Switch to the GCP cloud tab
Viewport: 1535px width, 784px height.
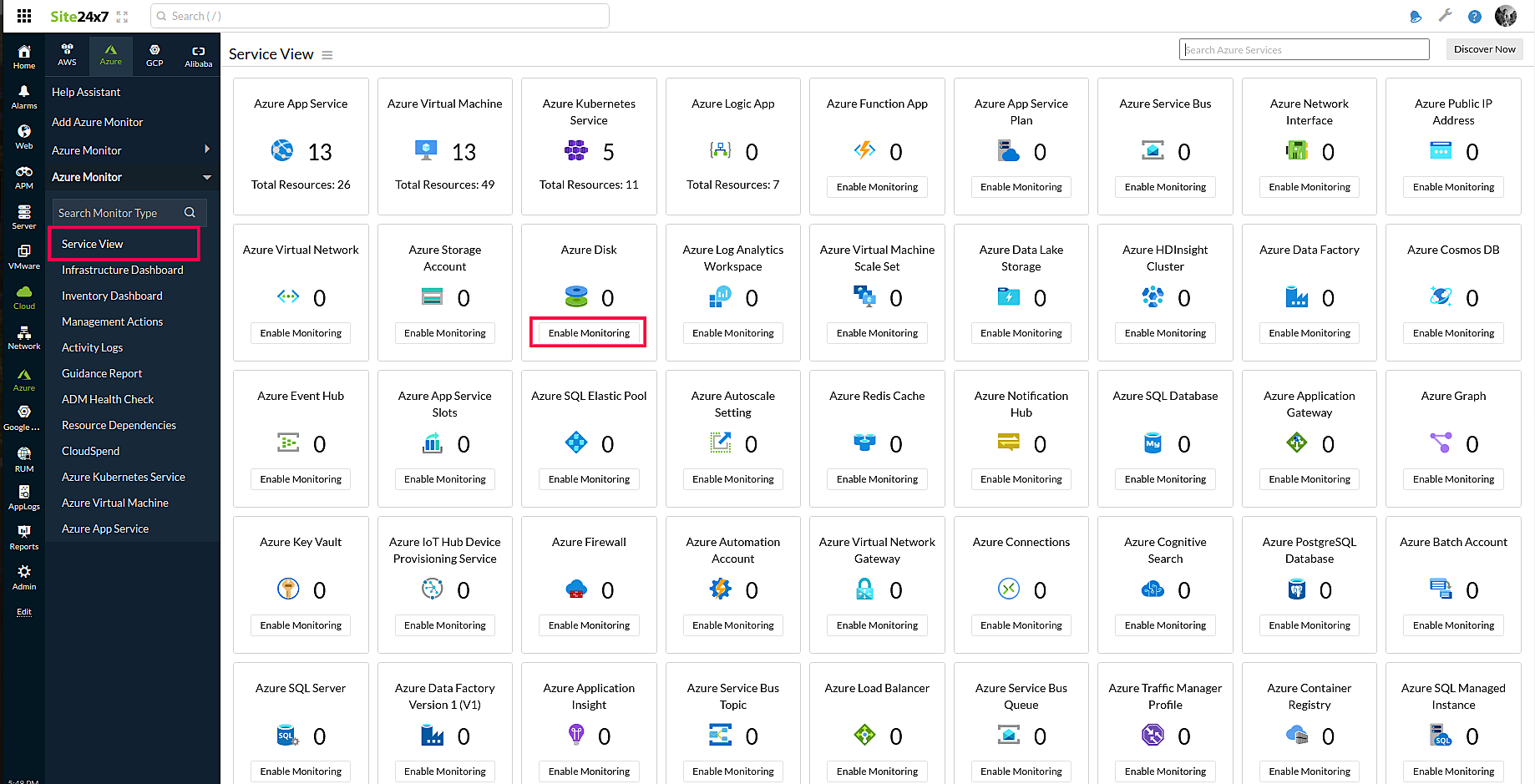tap(155, 54)
